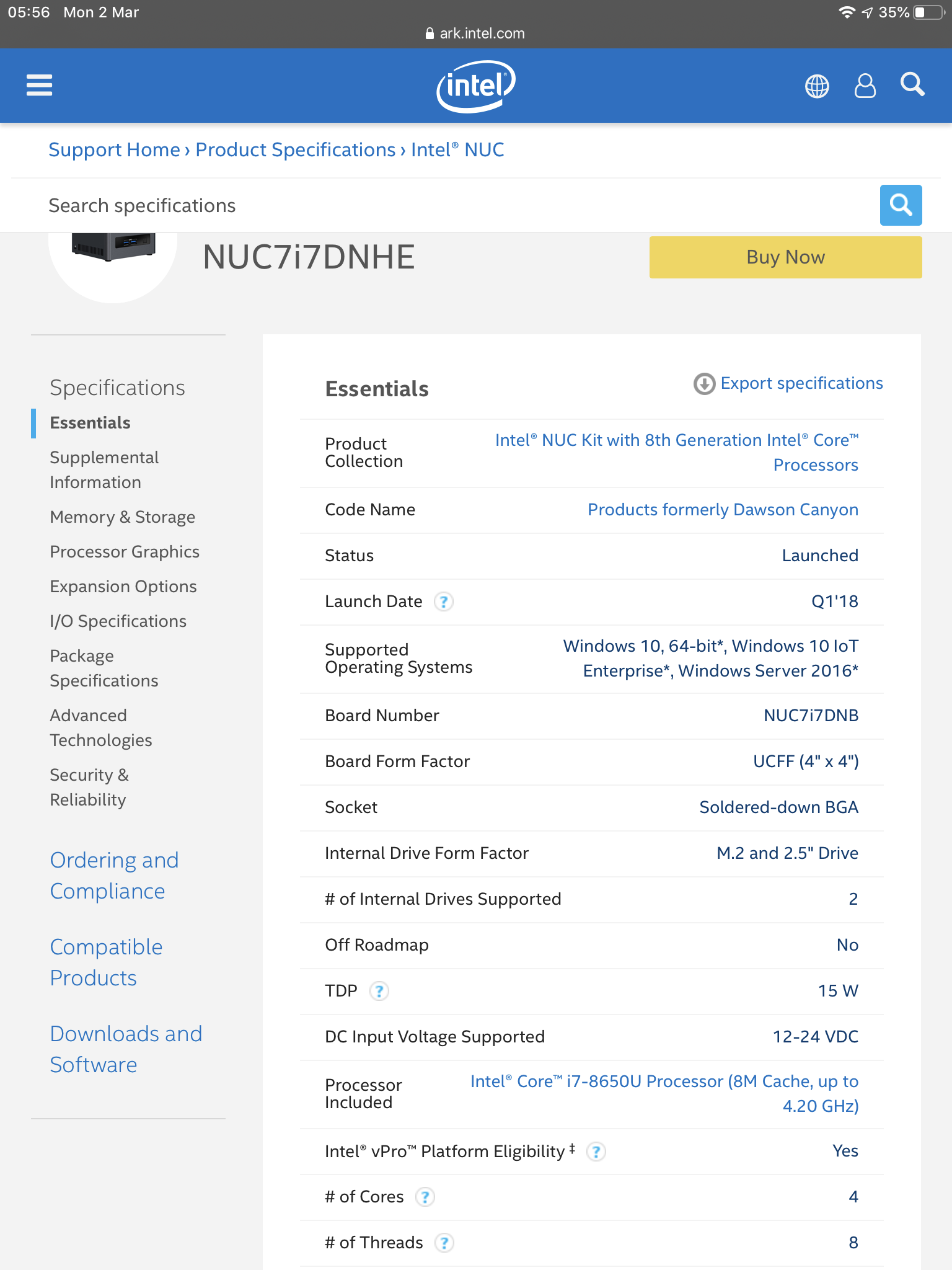Go to Product Specifications breadcrumb
Image resolution: width=952 pixels, height=1270 pixels.
click(x=295, y=149)
